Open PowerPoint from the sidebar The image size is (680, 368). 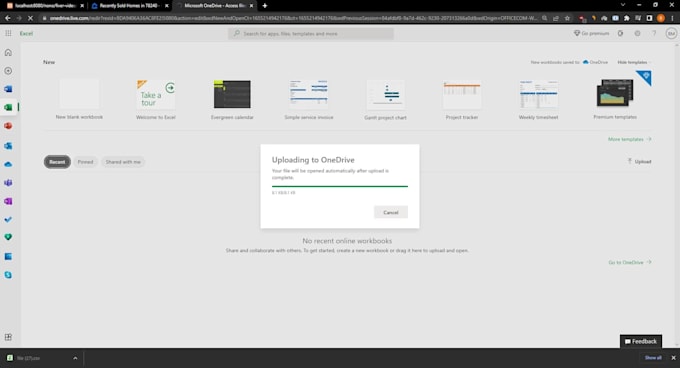click(8, 126)
